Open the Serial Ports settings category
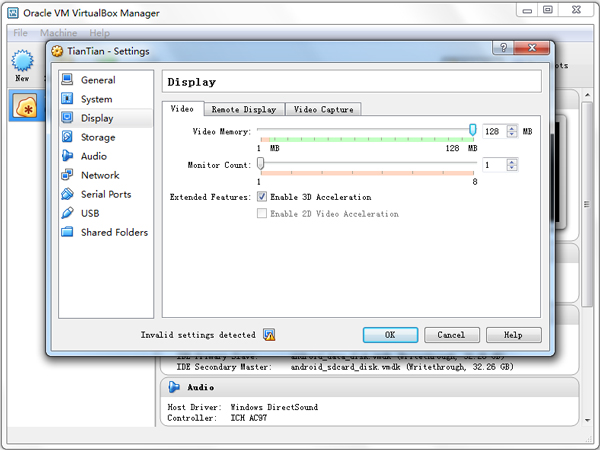This screenshot has height=450, width=600. tap(106, 194)
